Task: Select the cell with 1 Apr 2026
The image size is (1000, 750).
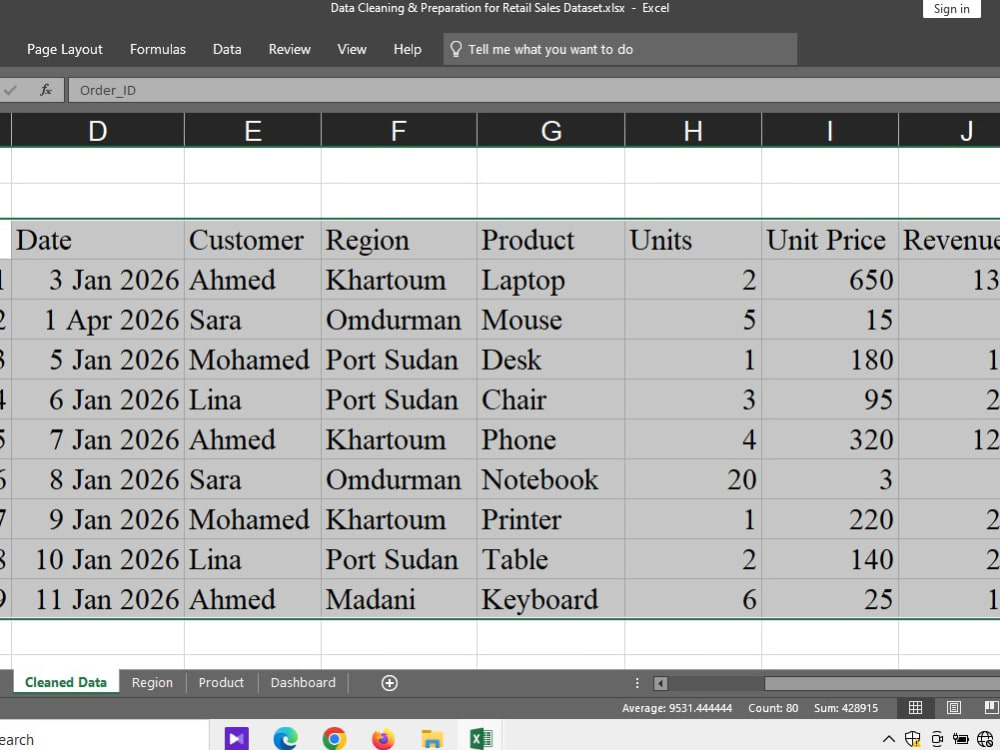Action: [98, 320]
